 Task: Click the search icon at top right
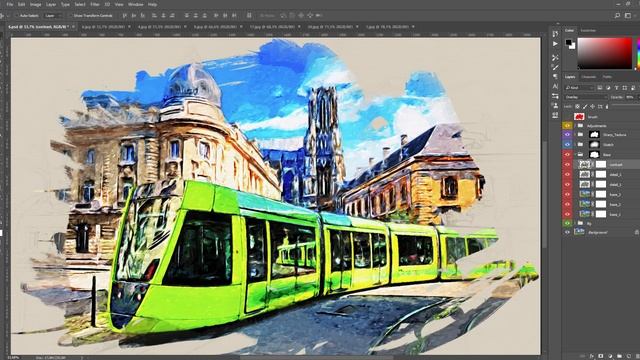pos(617,16)
